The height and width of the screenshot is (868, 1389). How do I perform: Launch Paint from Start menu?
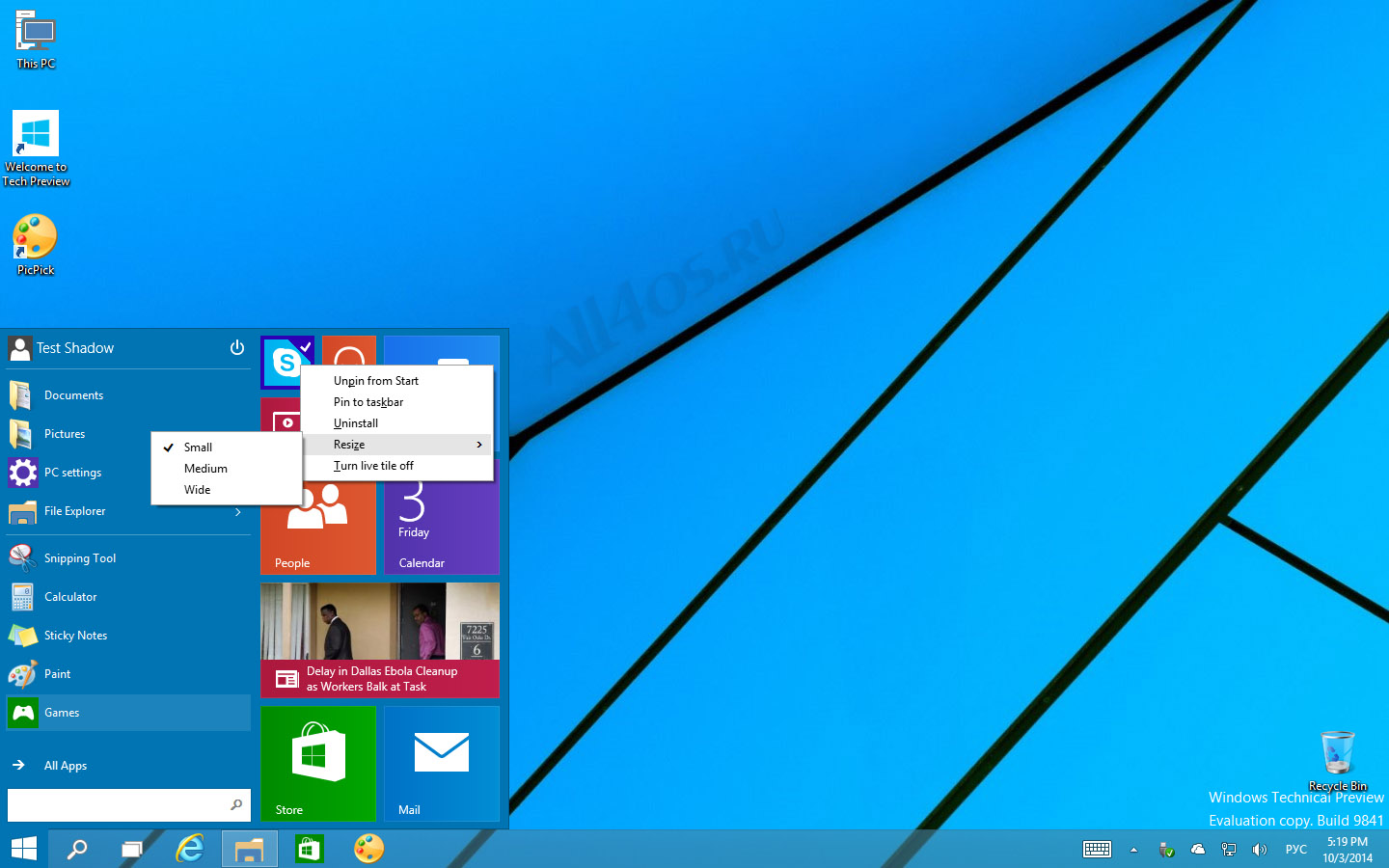pyautogui.click(x=128, y=674)
